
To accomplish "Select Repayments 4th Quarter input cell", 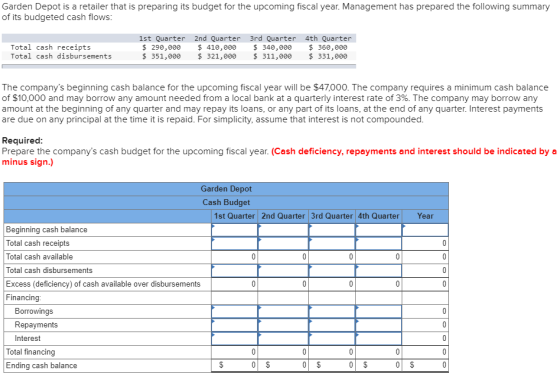I will 379,325.
